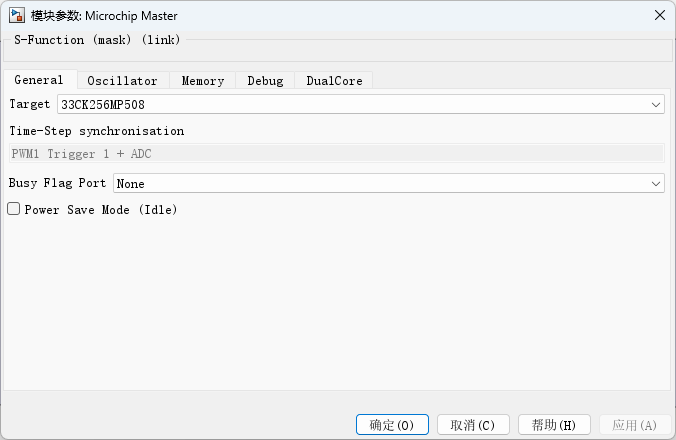Confirm with the 确定(O) button
Image resolution: width=676 pixels, height=440 pixels.
[392, 425]
